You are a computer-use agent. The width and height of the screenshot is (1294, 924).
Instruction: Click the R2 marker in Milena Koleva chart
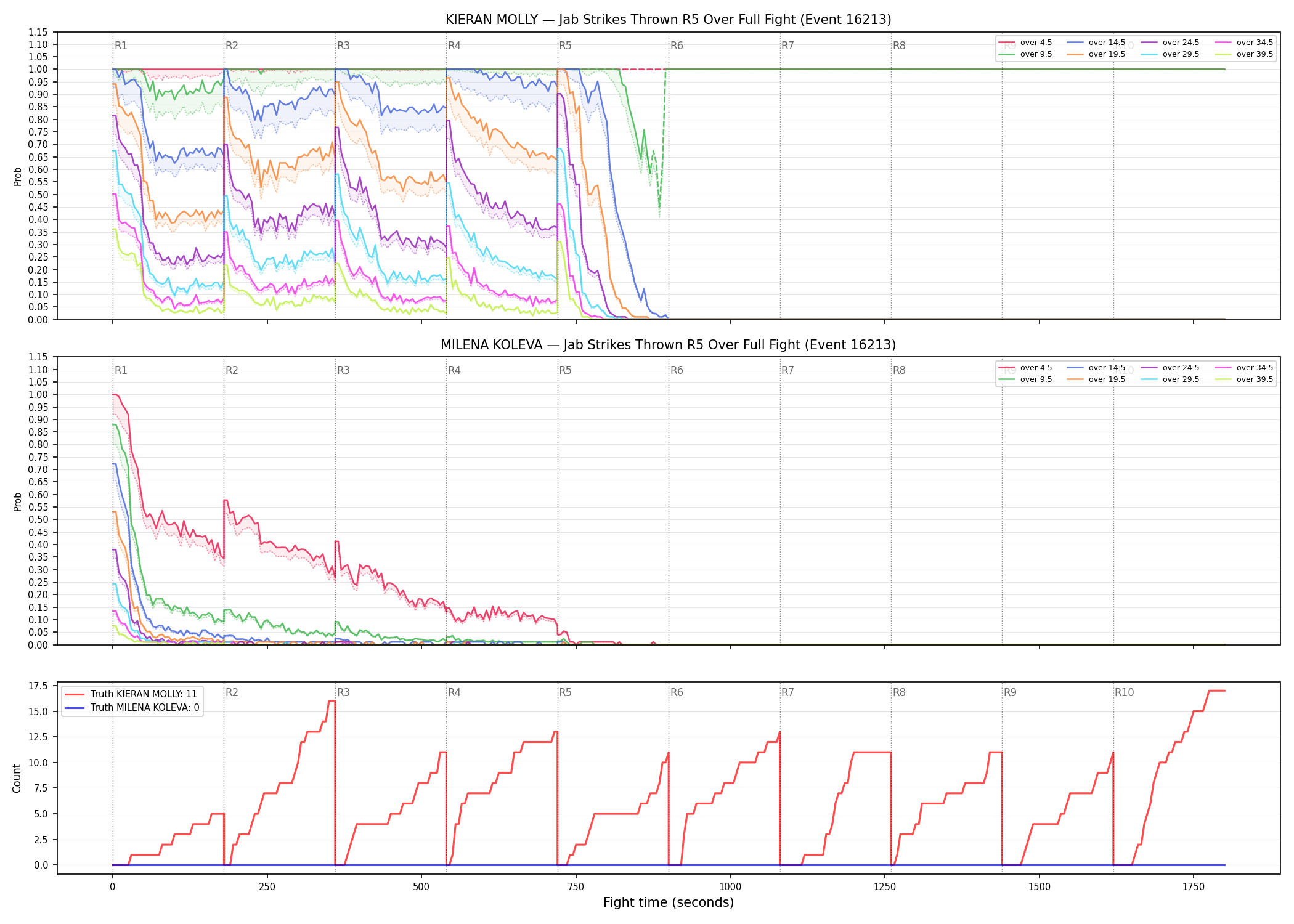pyautogui.click(x=232, y=370)
